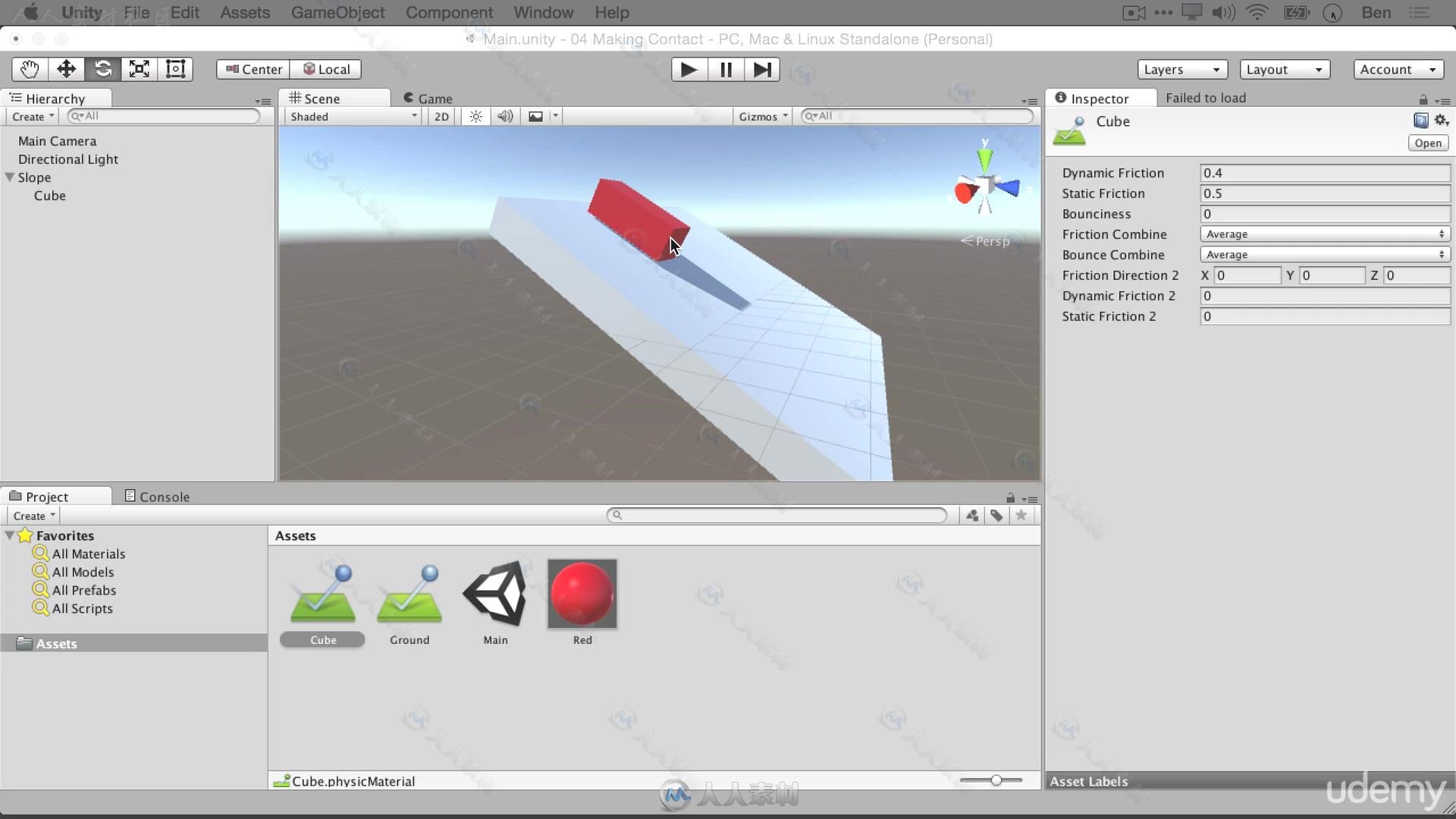Open the Layout dropdown menu
This screenshot has width=1456, height=819.
pos(1285,69)
